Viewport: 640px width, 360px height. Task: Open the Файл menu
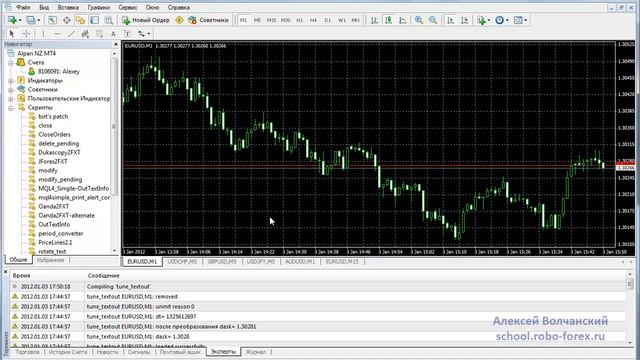pyautogui.click(x=23, y=7)
